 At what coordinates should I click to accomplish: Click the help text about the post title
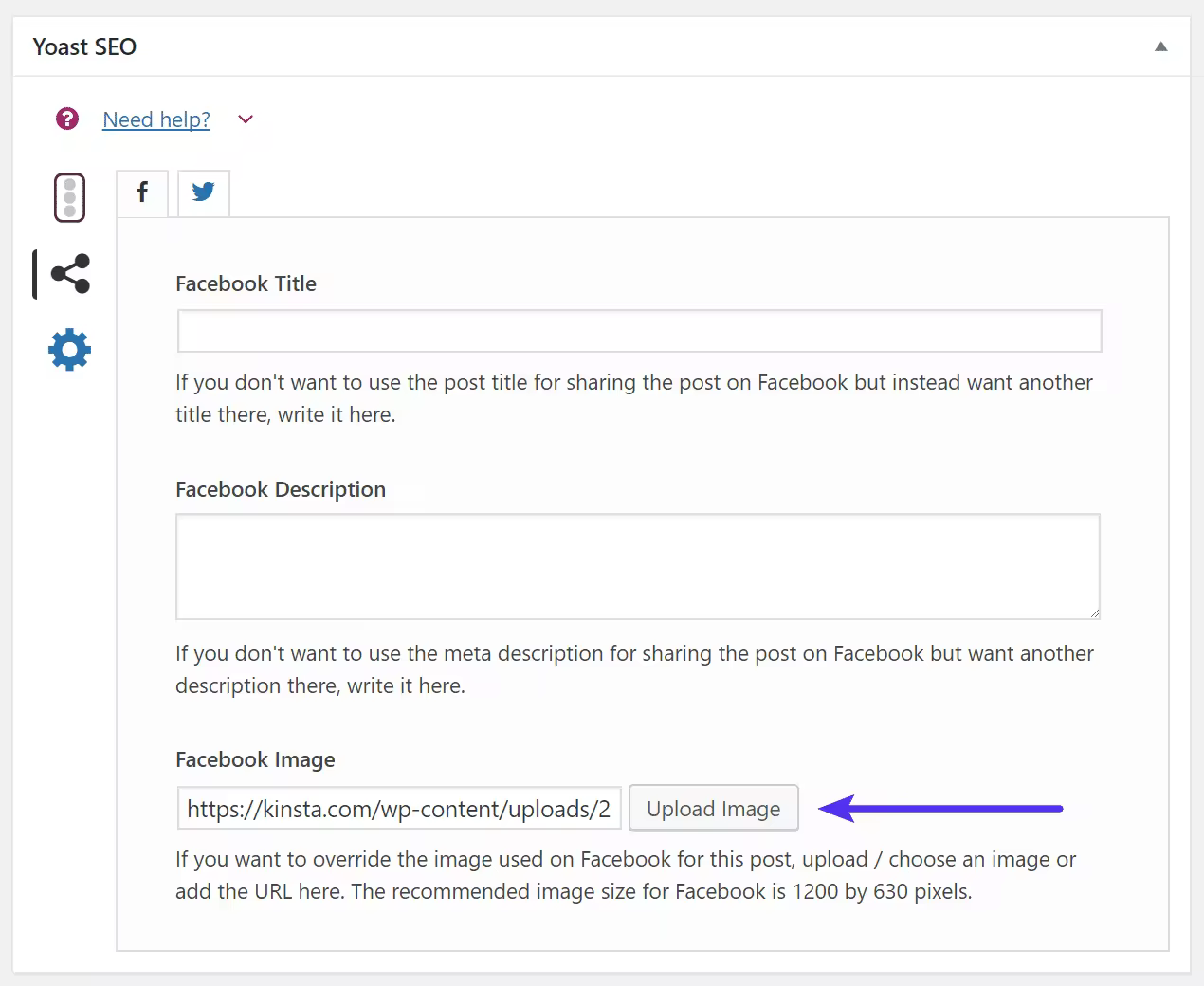tap(634, 398)
